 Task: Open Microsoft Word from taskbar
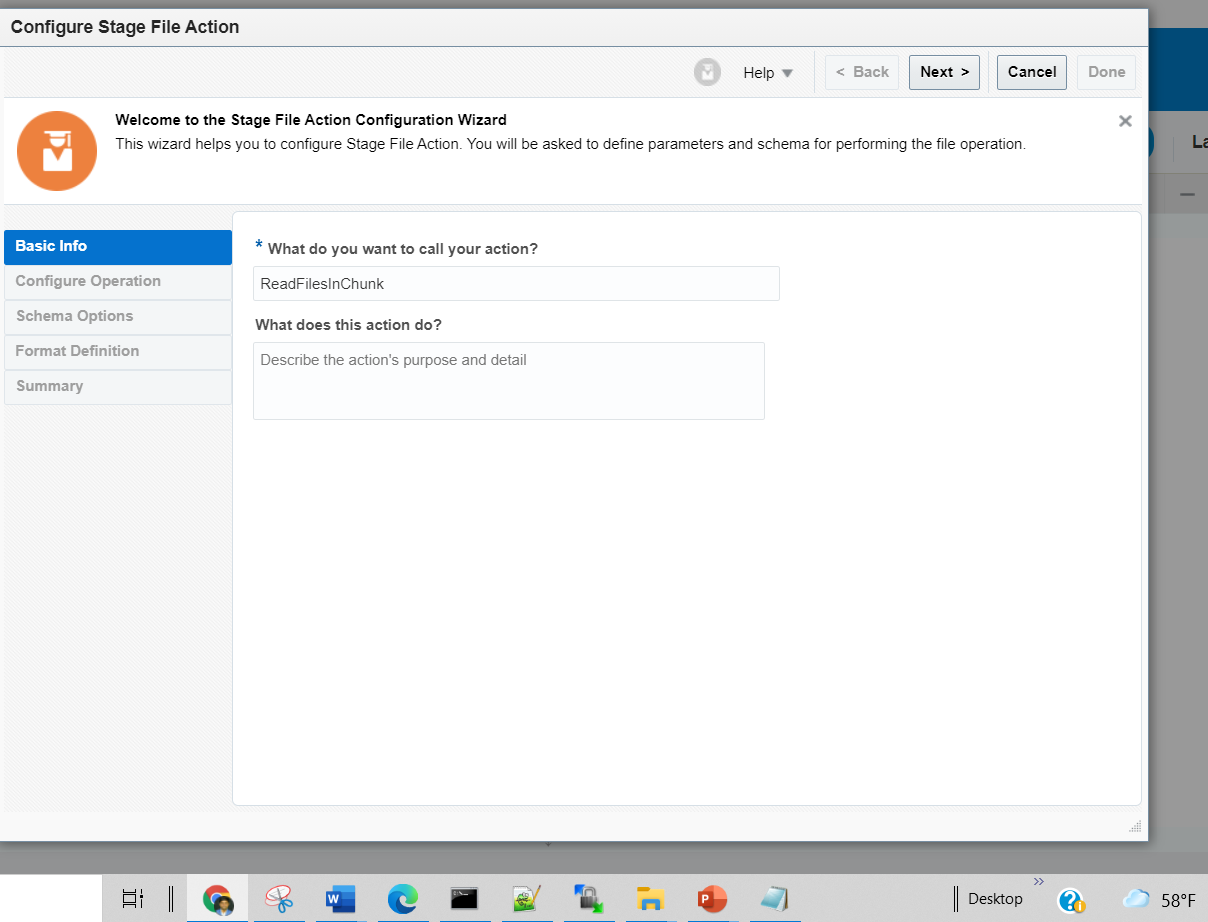pos(341,899)
